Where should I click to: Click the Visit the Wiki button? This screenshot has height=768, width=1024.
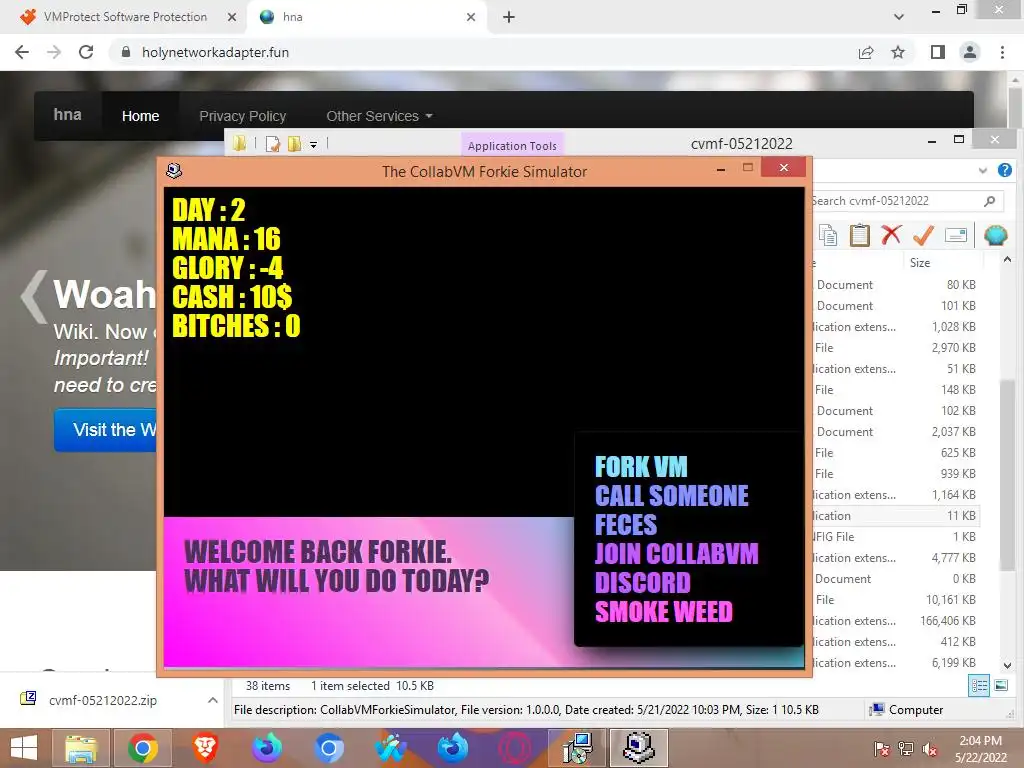106,430
